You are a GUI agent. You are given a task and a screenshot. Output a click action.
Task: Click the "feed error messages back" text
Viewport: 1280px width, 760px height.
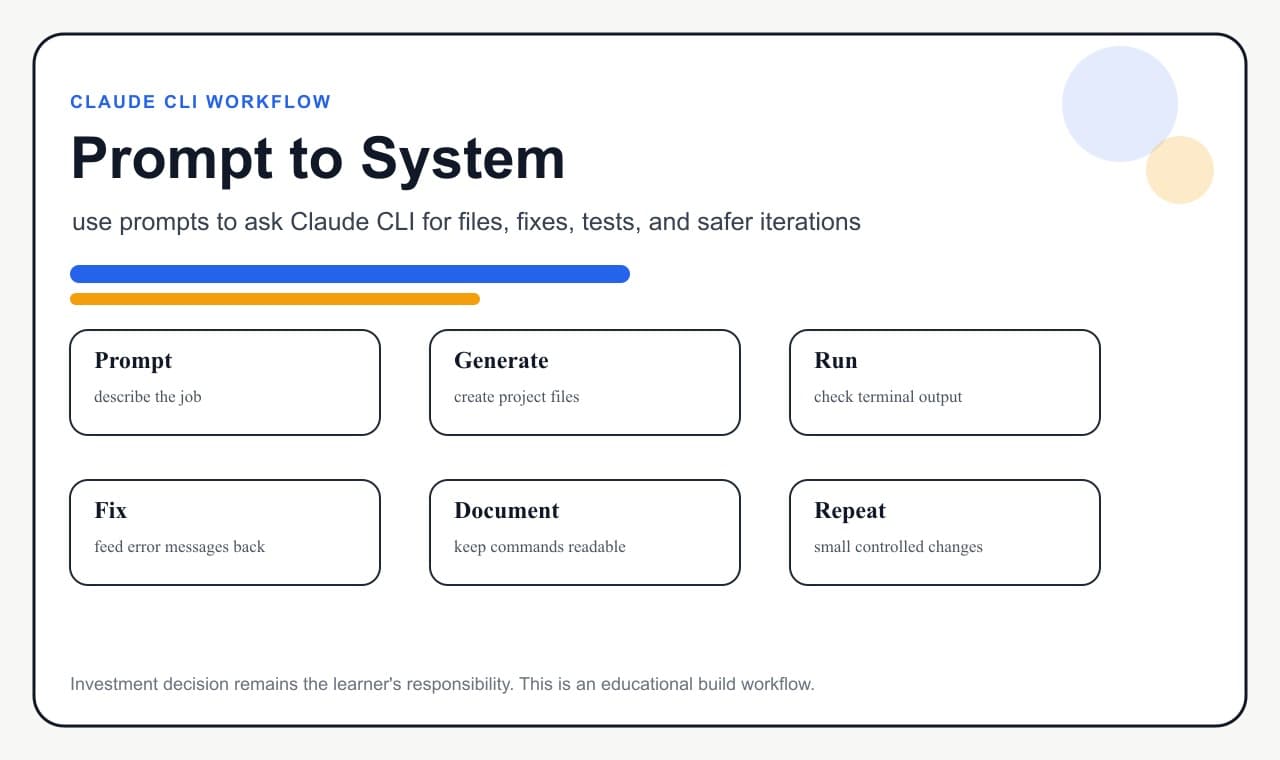pos(179,547)
